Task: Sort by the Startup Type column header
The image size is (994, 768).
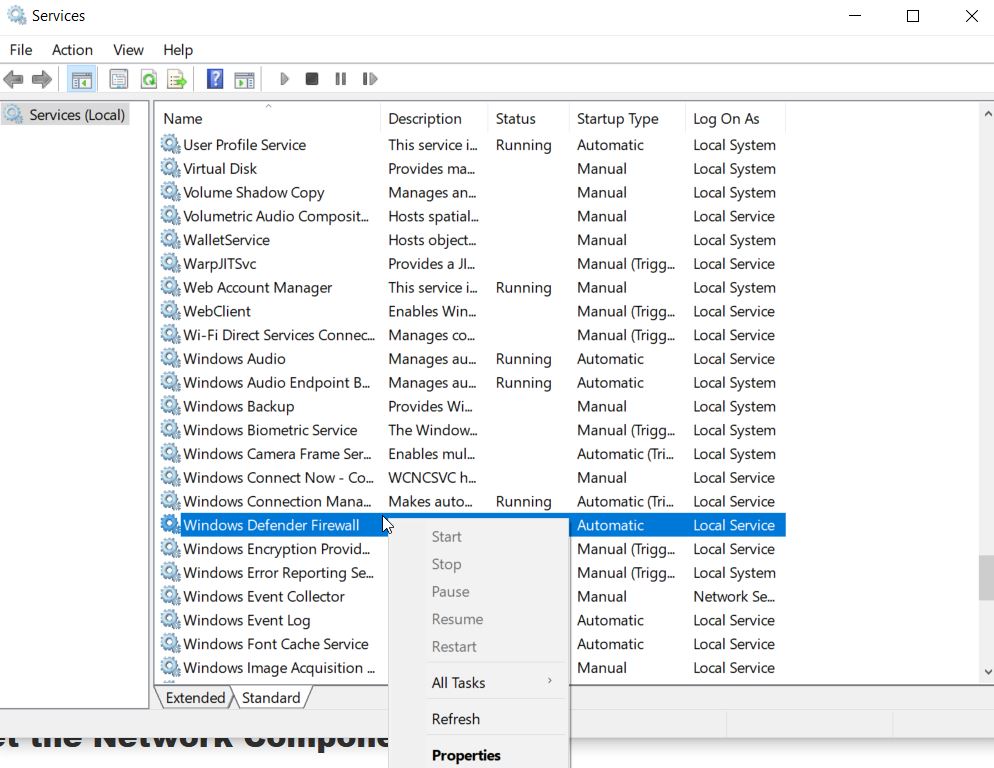Action: point(627,119)
